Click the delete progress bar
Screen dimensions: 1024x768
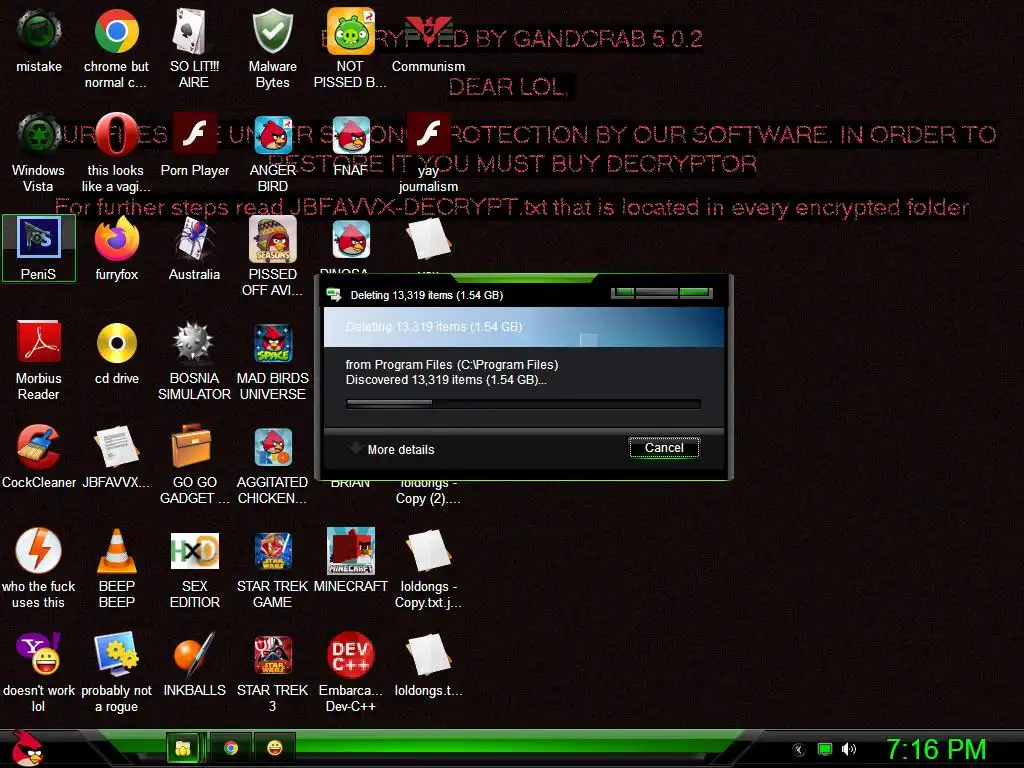pyautogui.click(x=523, y=403)
